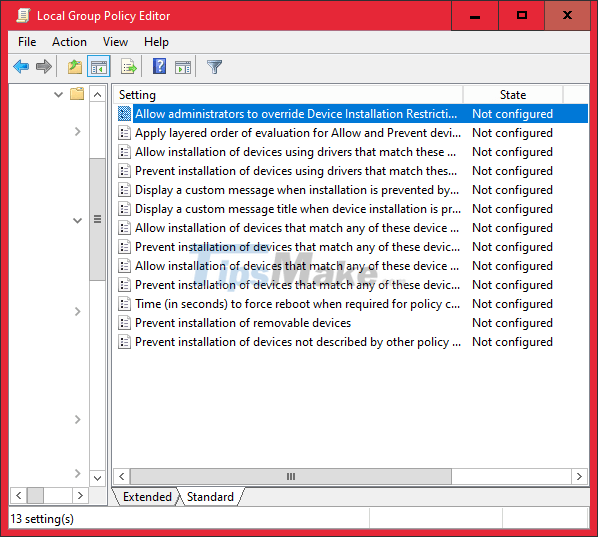The image size is (598, 537).
Task: Click 'Not configured' for Apply layered order row
Action: click(x=513, y=133)
